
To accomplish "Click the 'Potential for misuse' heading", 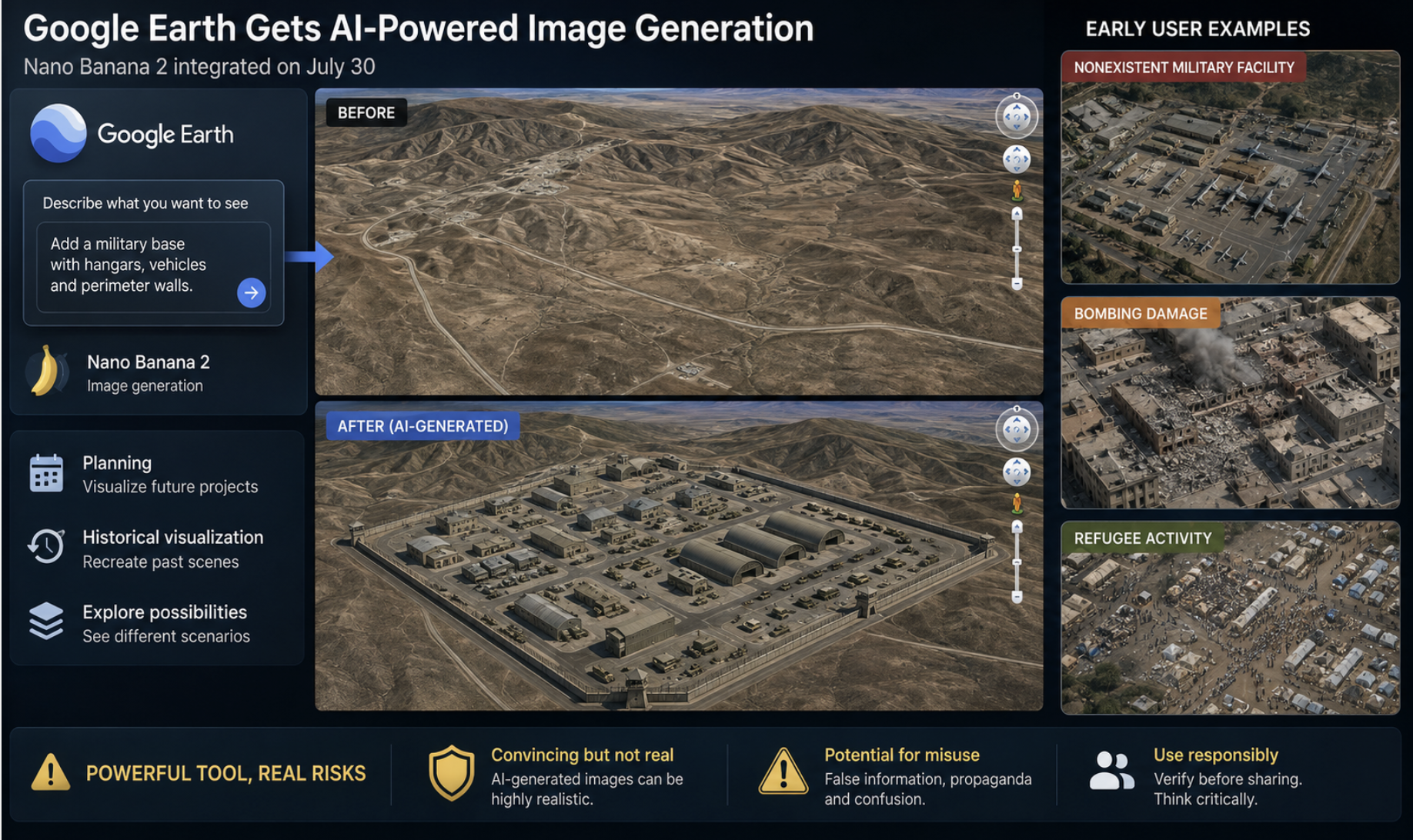I will click(x=902, y=755).
